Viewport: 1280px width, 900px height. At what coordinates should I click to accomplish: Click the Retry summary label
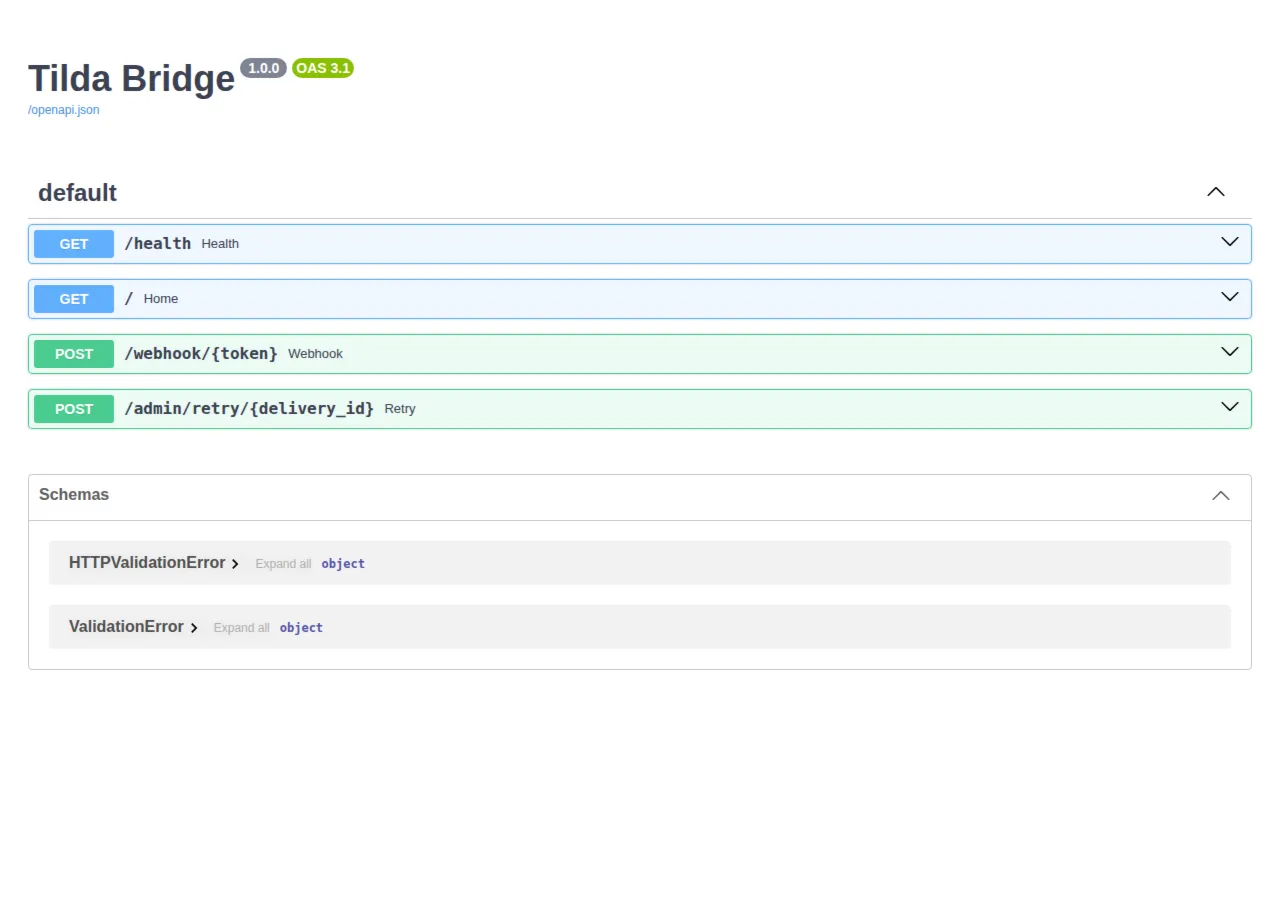pyautogui.click(x=400, y=409)
